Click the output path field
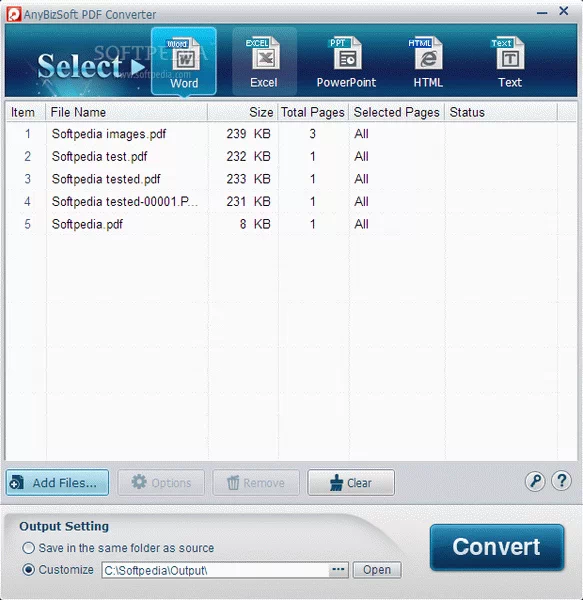This screenshot has width=583, height=600. (x=215, y=570)
